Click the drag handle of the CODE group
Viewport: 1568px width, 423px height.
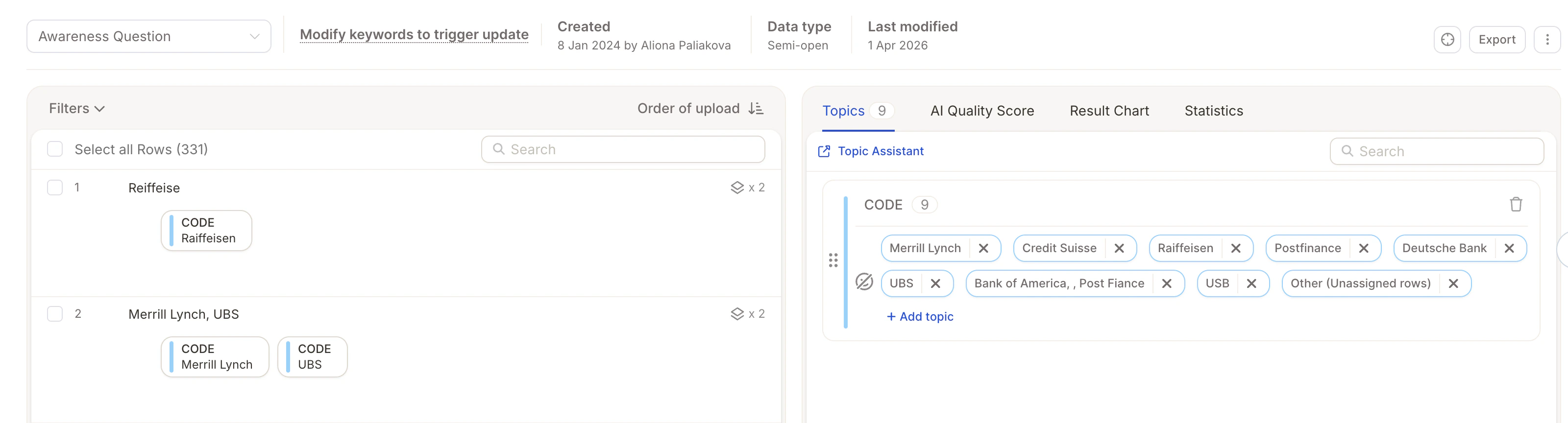click(833, 260)
